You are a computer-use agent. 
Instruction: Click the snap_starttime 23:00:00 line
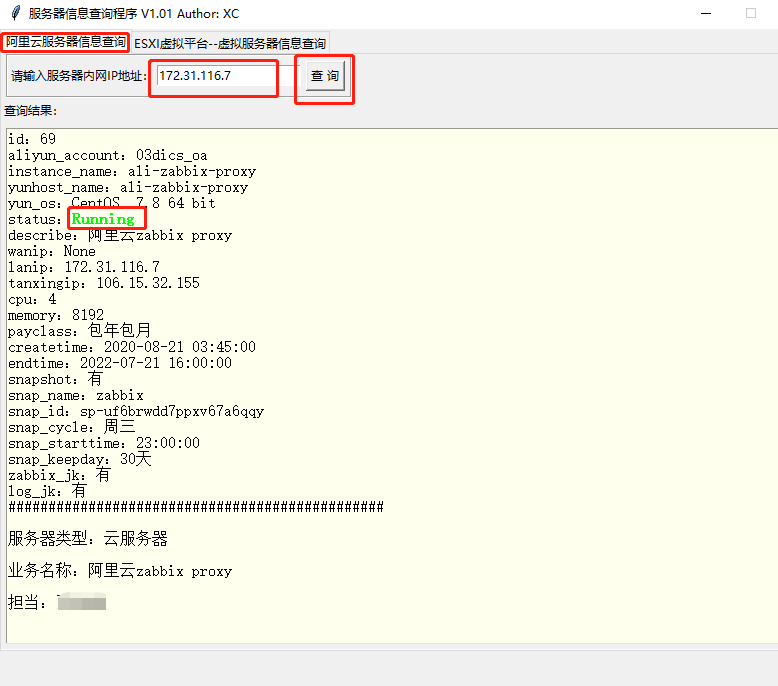pyautogui.click(x=104, y=443)
